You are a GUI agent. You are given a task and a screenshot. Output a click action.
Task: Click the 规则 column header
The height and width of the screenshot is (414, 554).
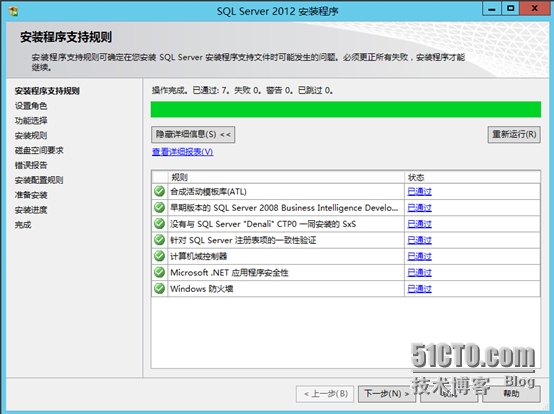pyautogui.click(x=286, y=177)
